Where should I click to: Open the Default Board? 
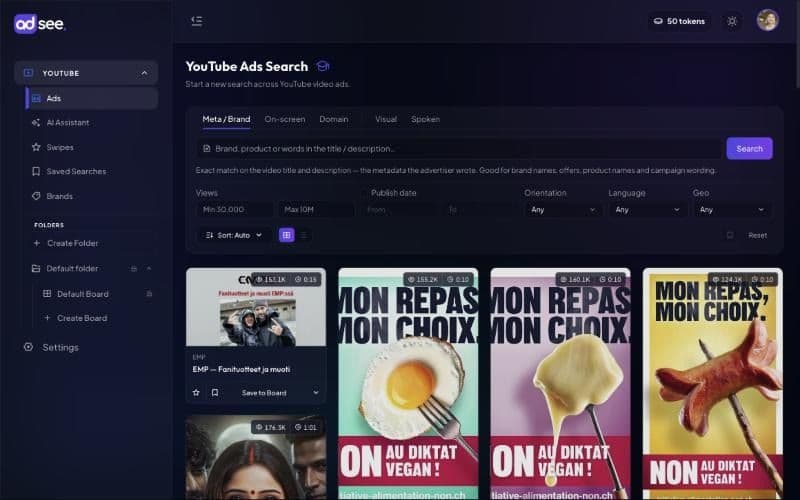tap(83, 294)
